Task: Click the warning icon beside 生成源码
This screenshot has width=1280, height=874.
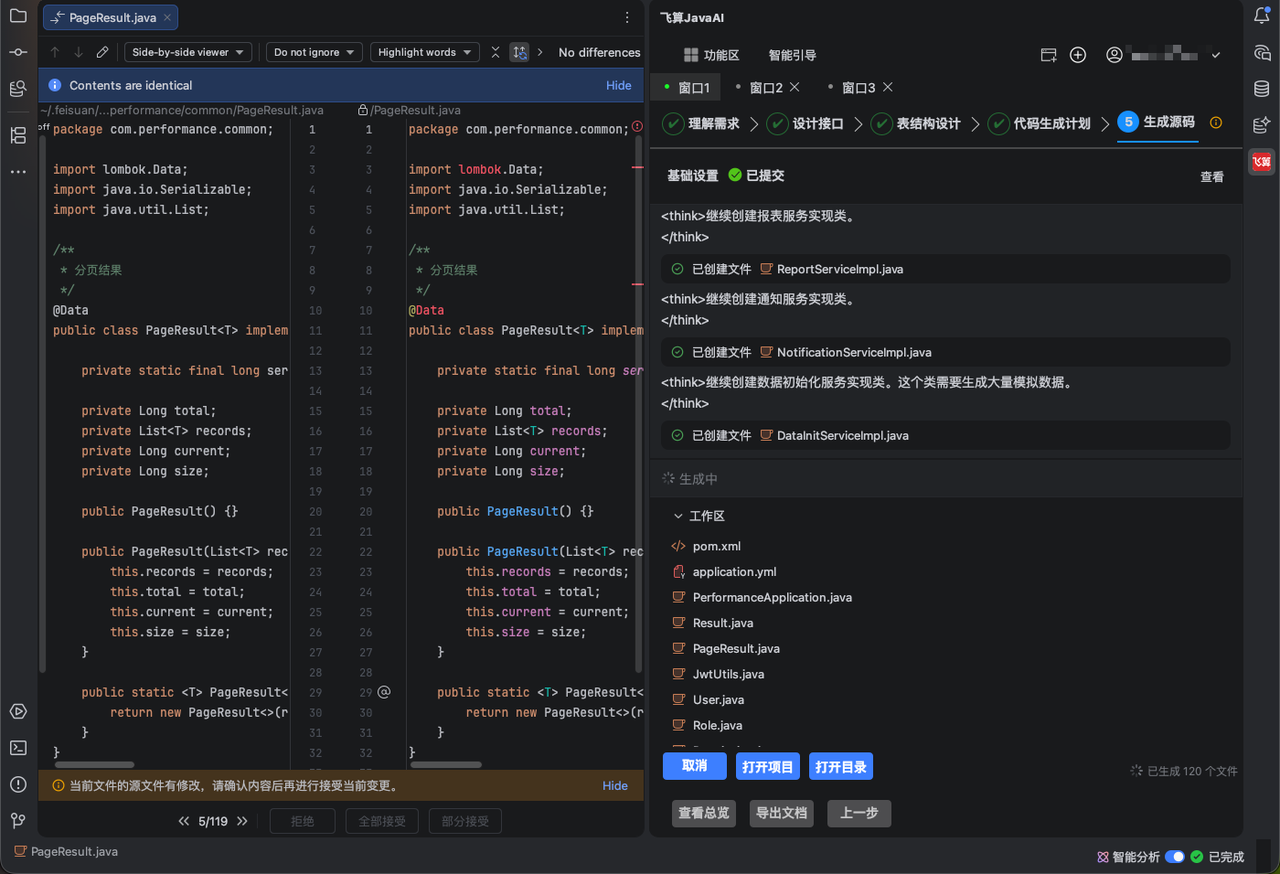Action: coord(1216,123)
